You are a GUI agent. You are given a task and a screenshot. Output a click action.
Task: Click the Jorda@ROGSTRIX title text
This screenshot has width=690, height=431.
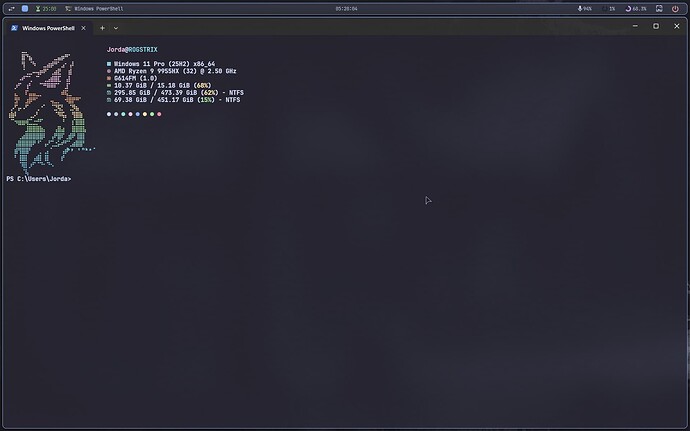click(132, 49)
